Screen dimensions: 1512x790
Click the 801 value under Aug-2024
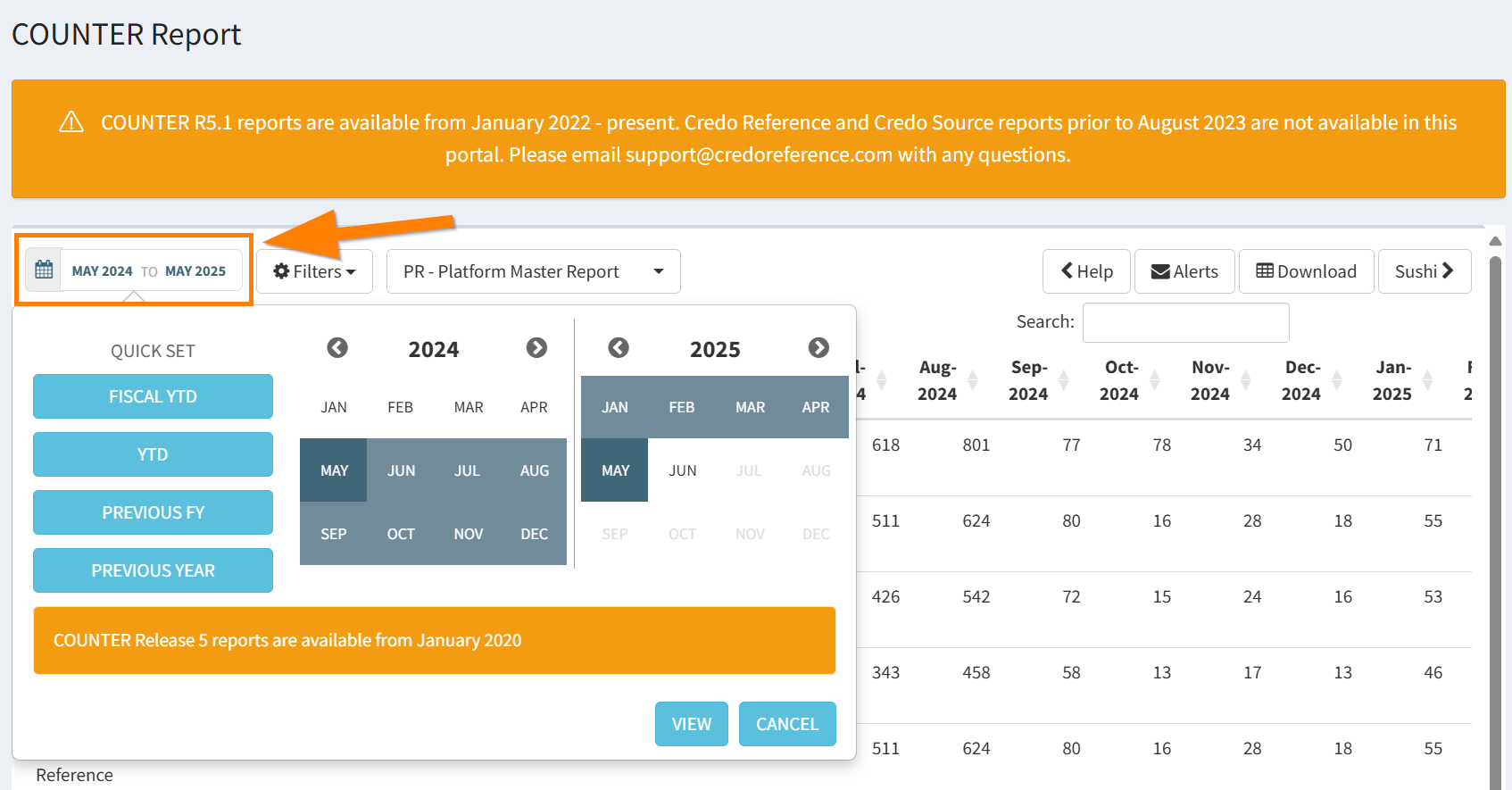[976, 445]
